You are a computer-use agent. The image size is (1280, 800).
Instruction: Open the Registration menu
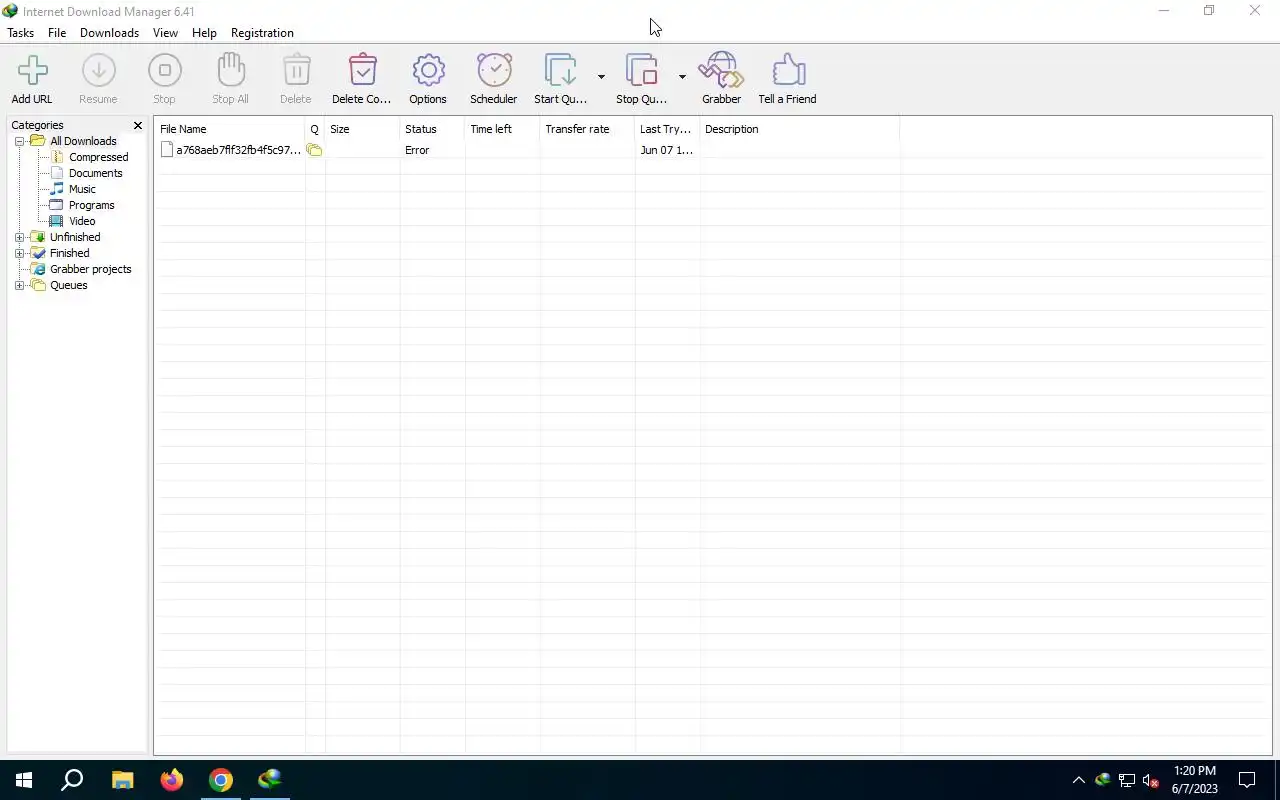(x=262, y=33)
